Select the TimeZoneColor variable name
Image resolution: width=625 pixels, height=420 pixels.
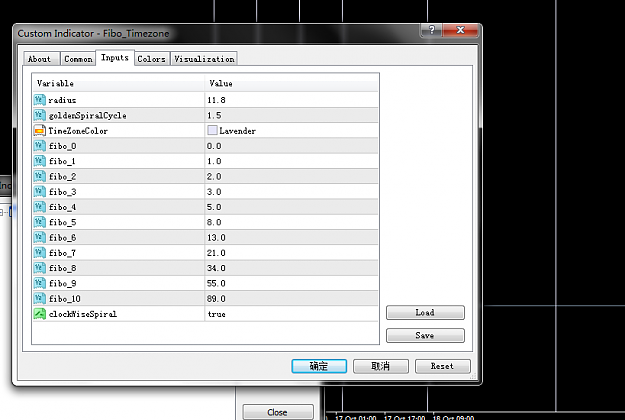(x=78, y=131)
